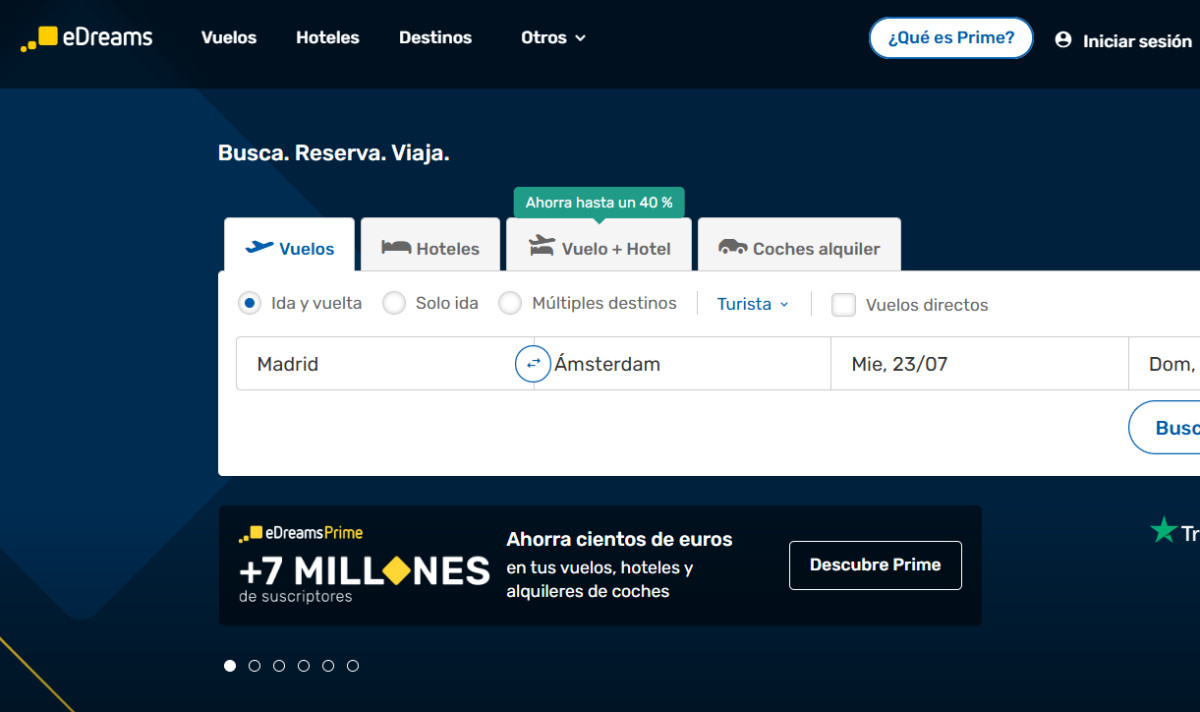Enable the Vuelos directos checkbox

[x=844, y=305]
